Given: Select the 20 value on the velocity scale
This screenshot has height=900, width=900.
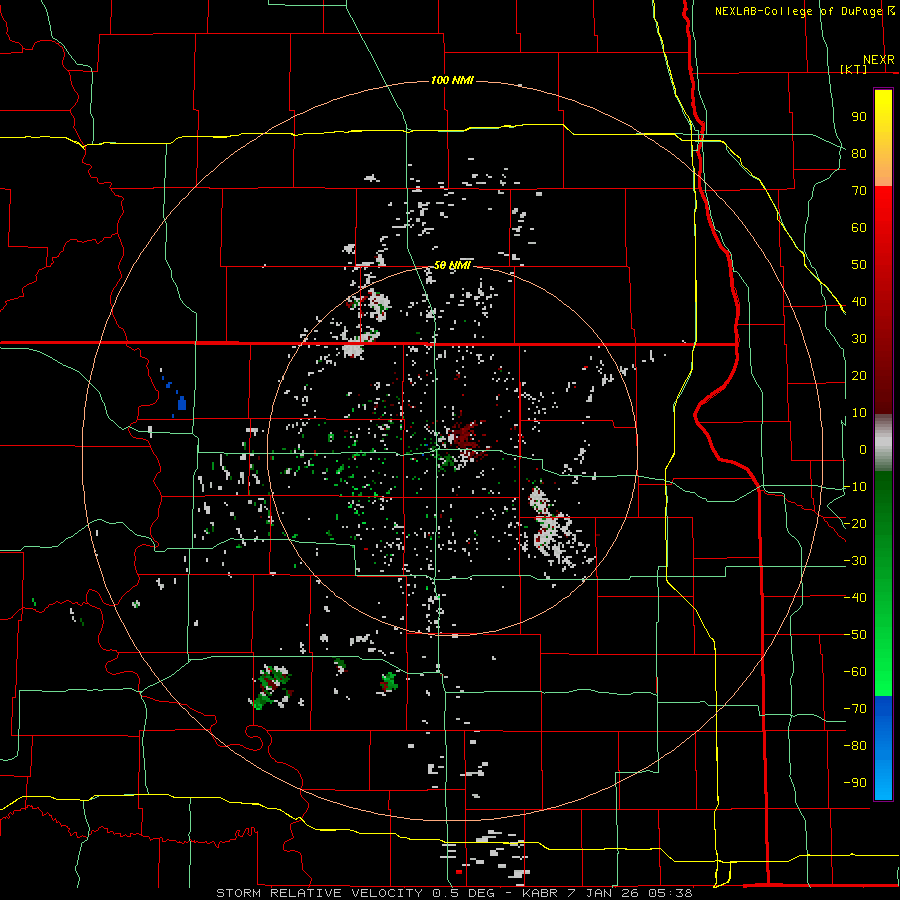Looking at the screenshot, I should coord(859,375).
